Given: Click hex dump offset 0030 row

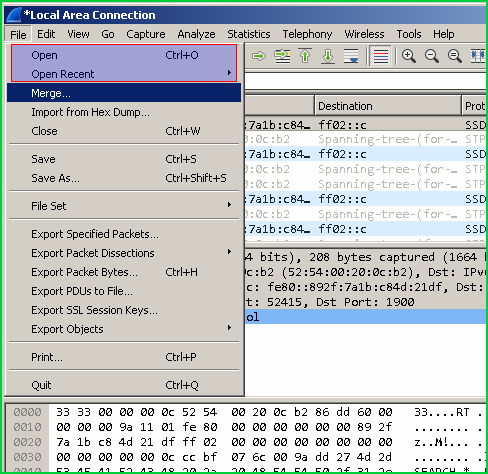Looking at the screenshot, I should tap(27, 457).
